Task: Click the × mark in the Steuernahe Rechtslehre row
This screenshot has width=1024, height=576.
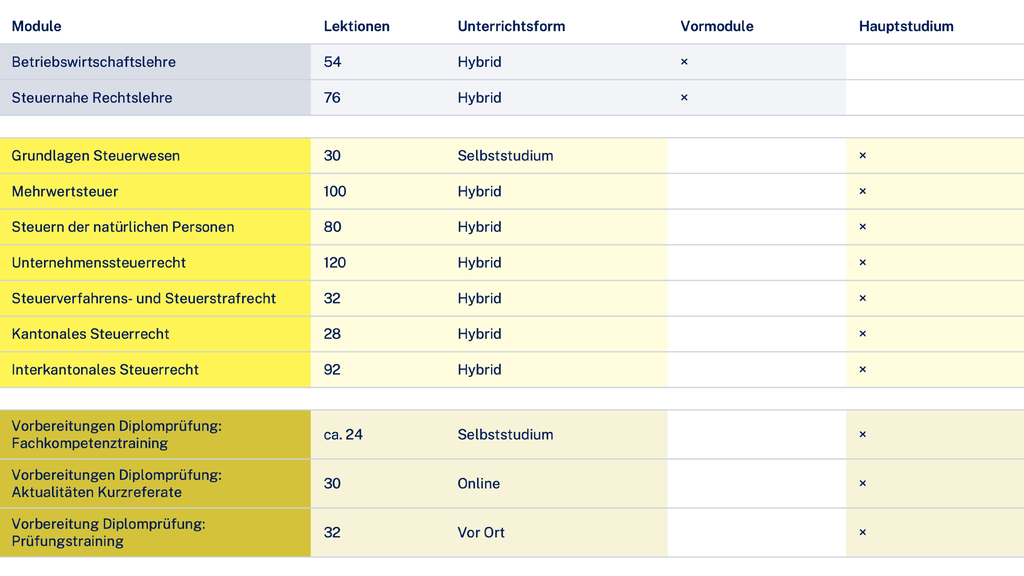Action: coord(684,98)
